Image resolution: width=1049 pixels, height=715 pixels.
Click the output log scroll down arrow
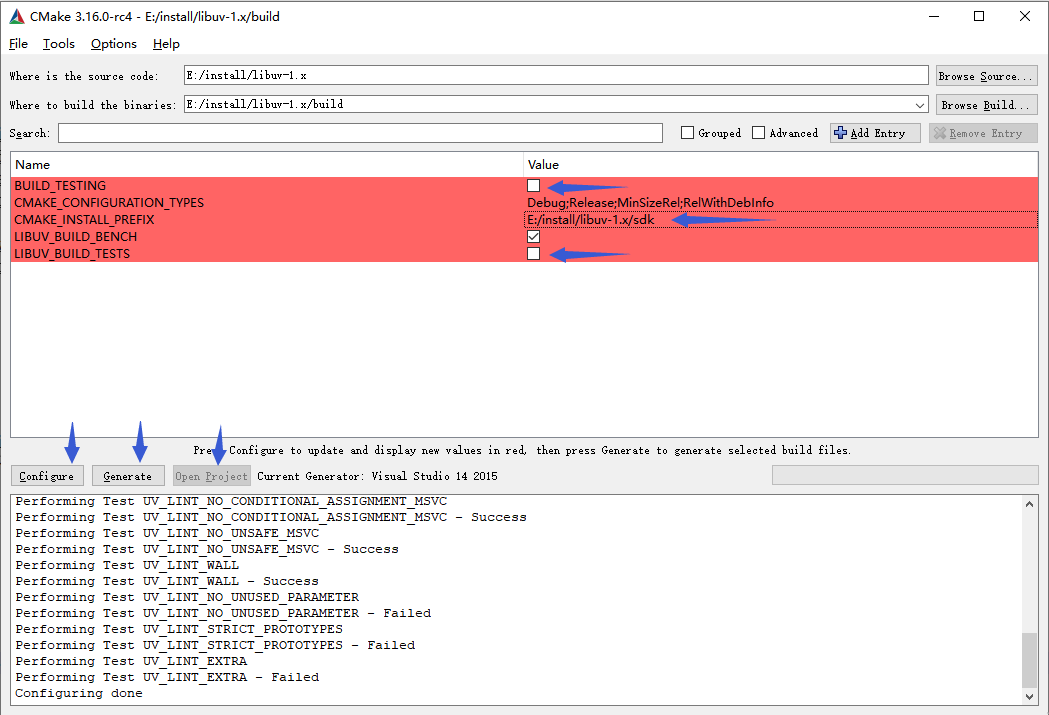[1030, 696]
